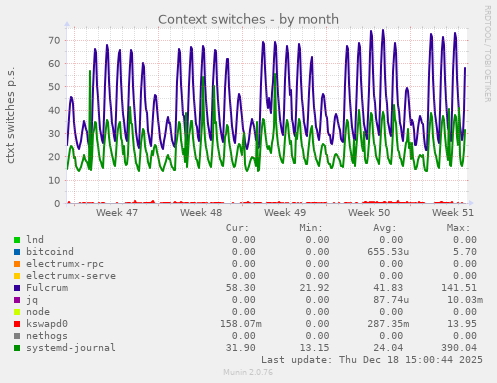
Task: Click the jq purple legend swatch
Action: (17, 300)
